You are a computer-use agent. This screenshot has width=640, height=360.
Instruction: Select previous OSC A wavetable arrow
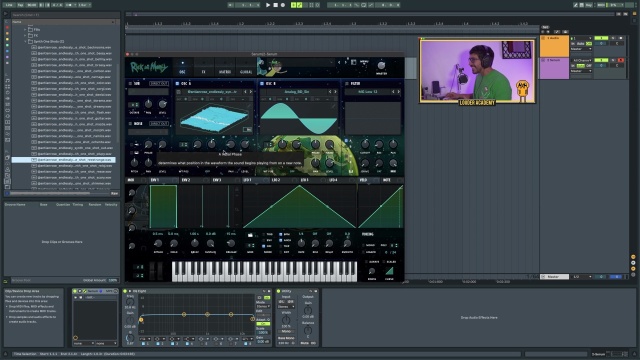(x=245, y=92)
